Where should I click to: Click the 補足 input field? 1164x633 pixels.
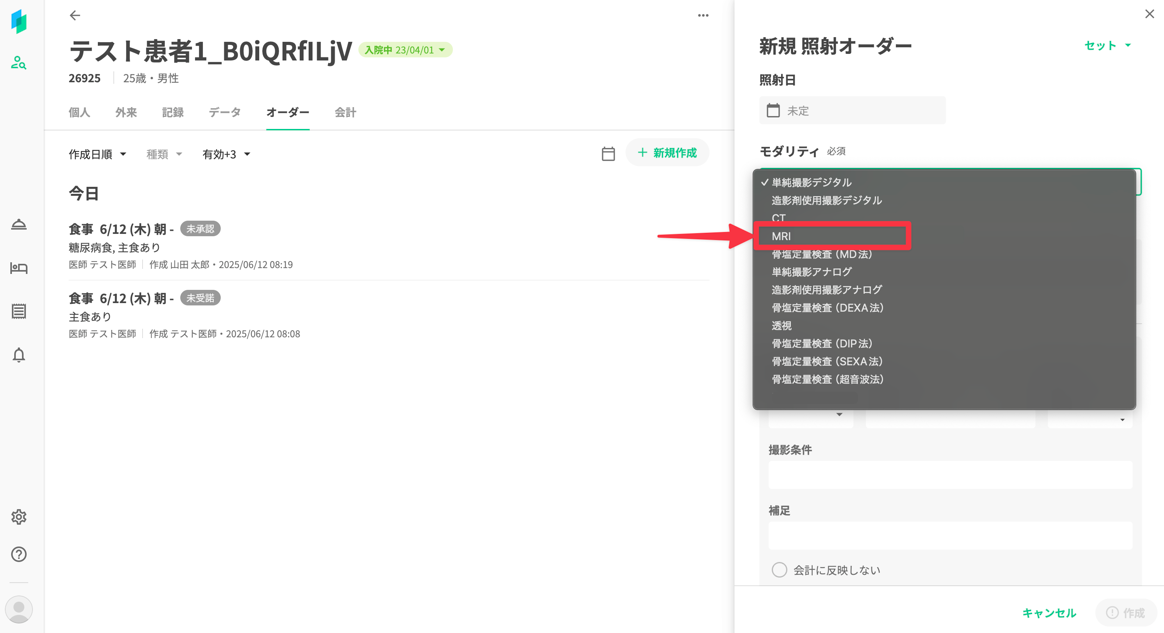pyautogui.click(x=950, y=535)
